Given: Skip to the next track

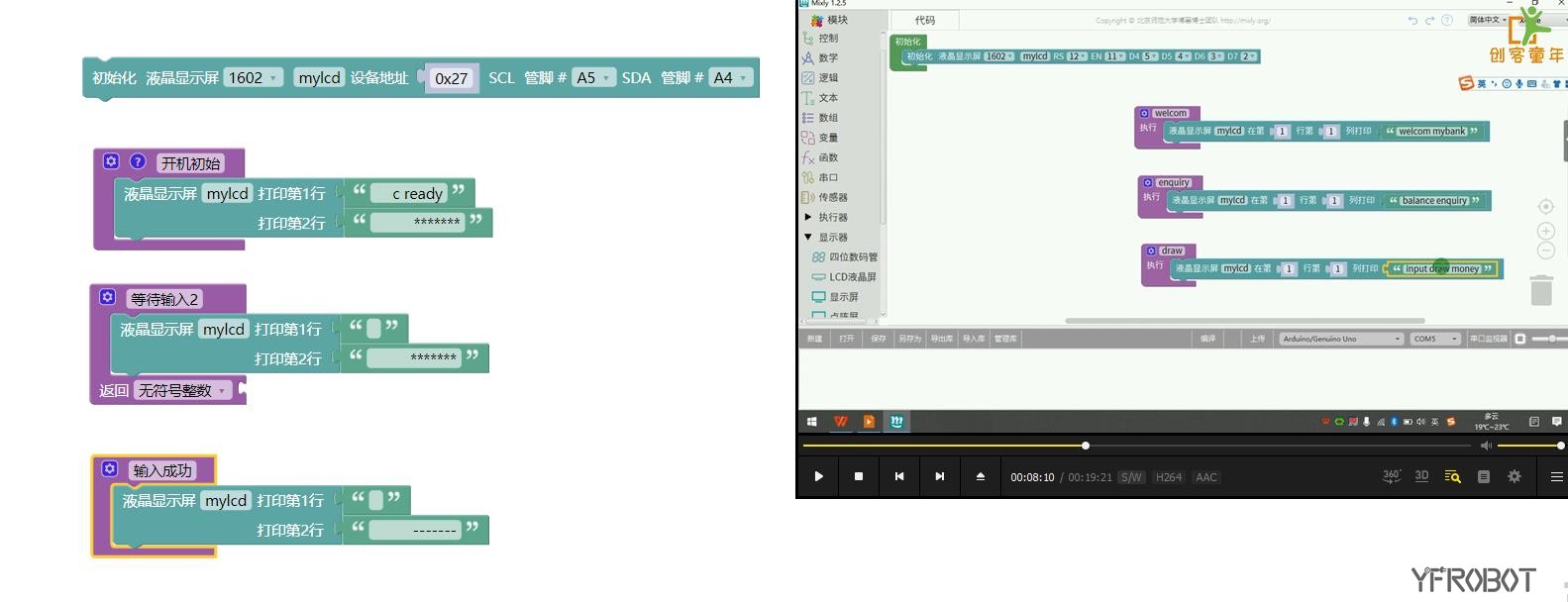Looking at the screenshot, I should point(939,476).
